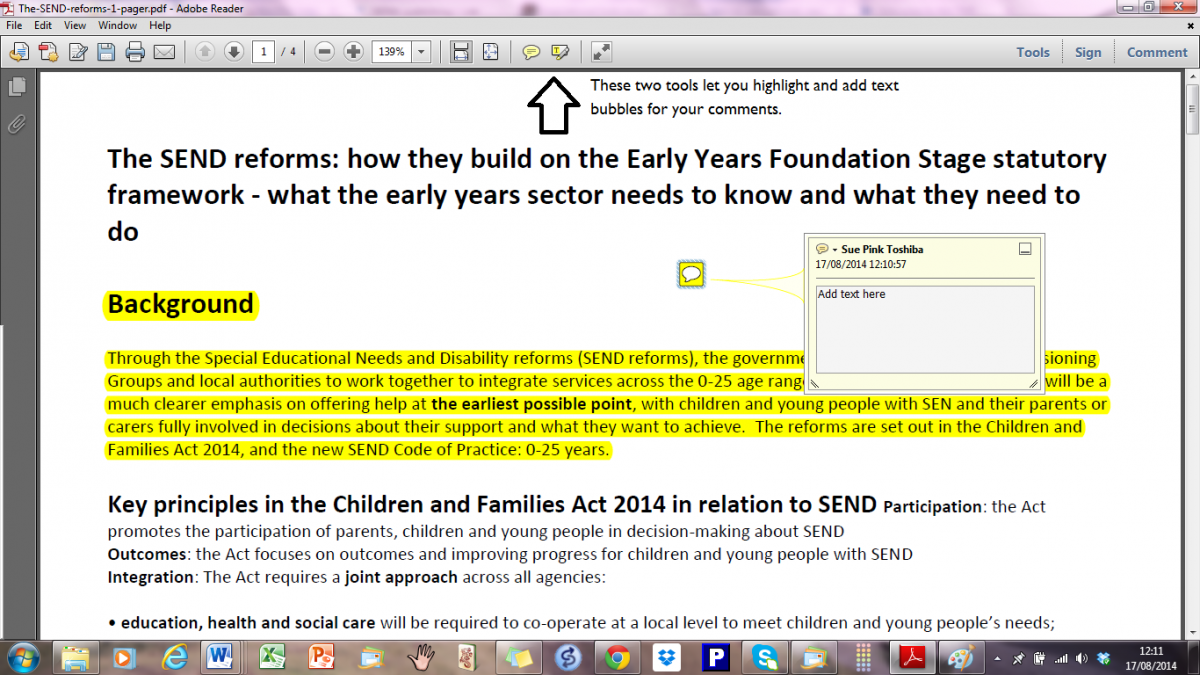Switch to read mode view
Image resolution: width=1200 pixels, height=675 pixels.
pyautogui.click(x=601, y=52)
